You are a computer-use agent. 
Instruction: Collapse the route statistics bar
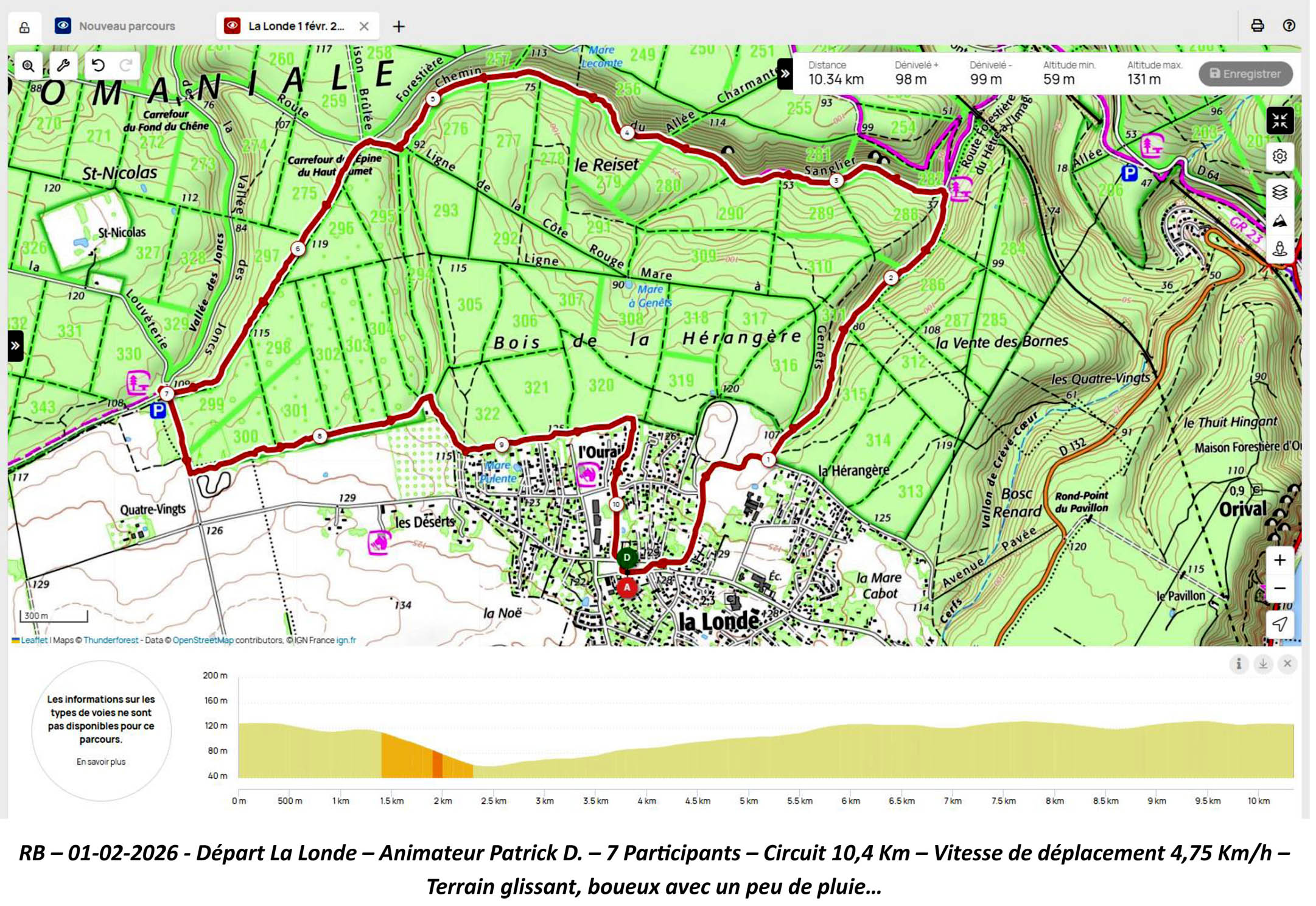coord(785,74)
